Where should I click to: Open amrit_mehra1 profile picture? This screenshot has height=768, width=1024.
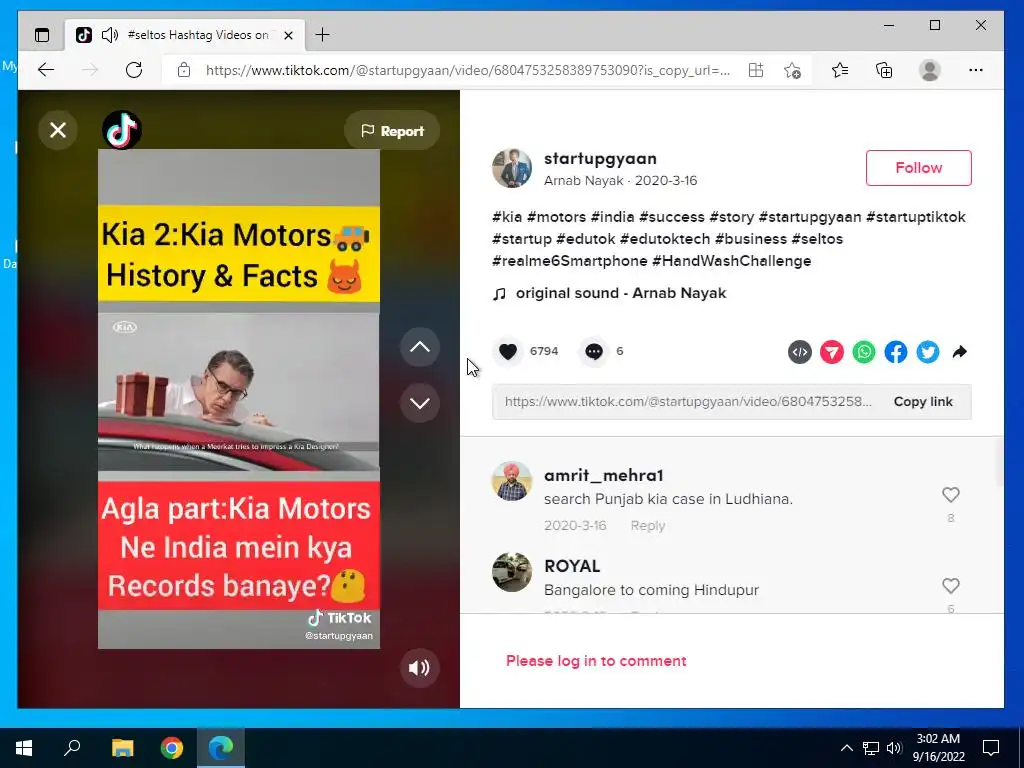pos(512,481)
